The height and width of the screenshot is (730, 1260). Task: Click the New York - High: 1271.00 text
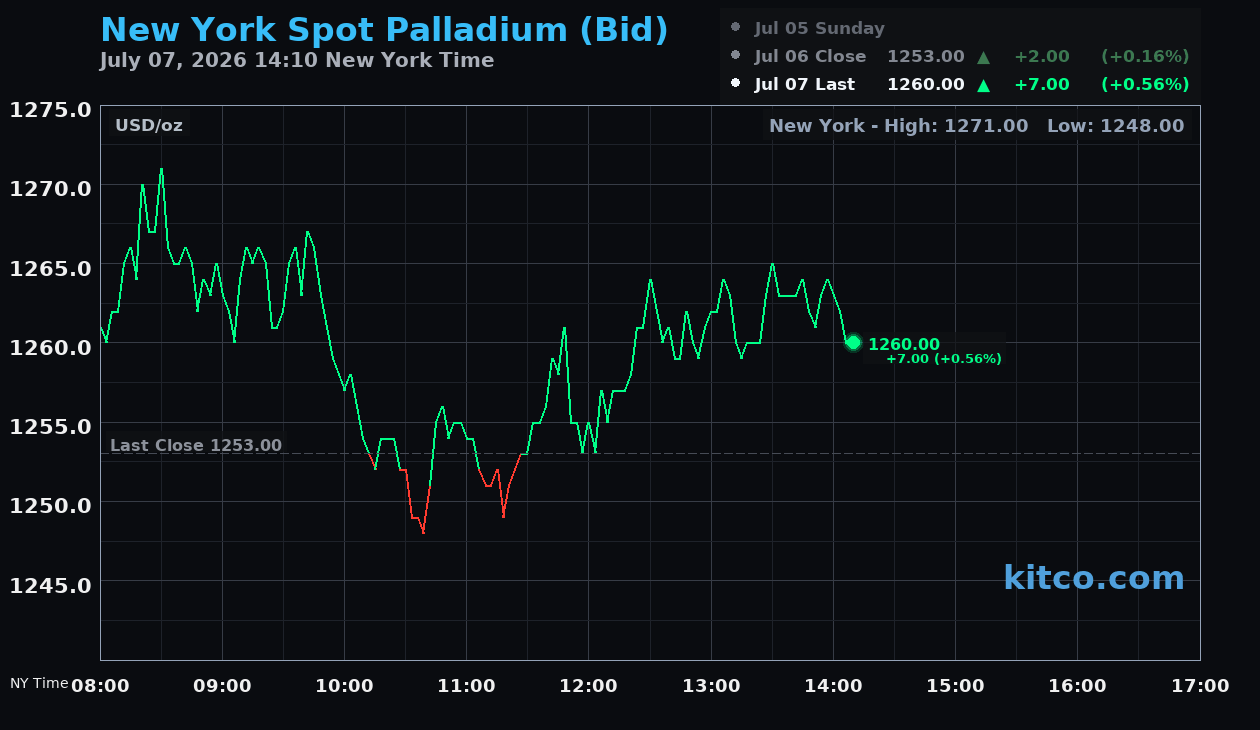898,126
